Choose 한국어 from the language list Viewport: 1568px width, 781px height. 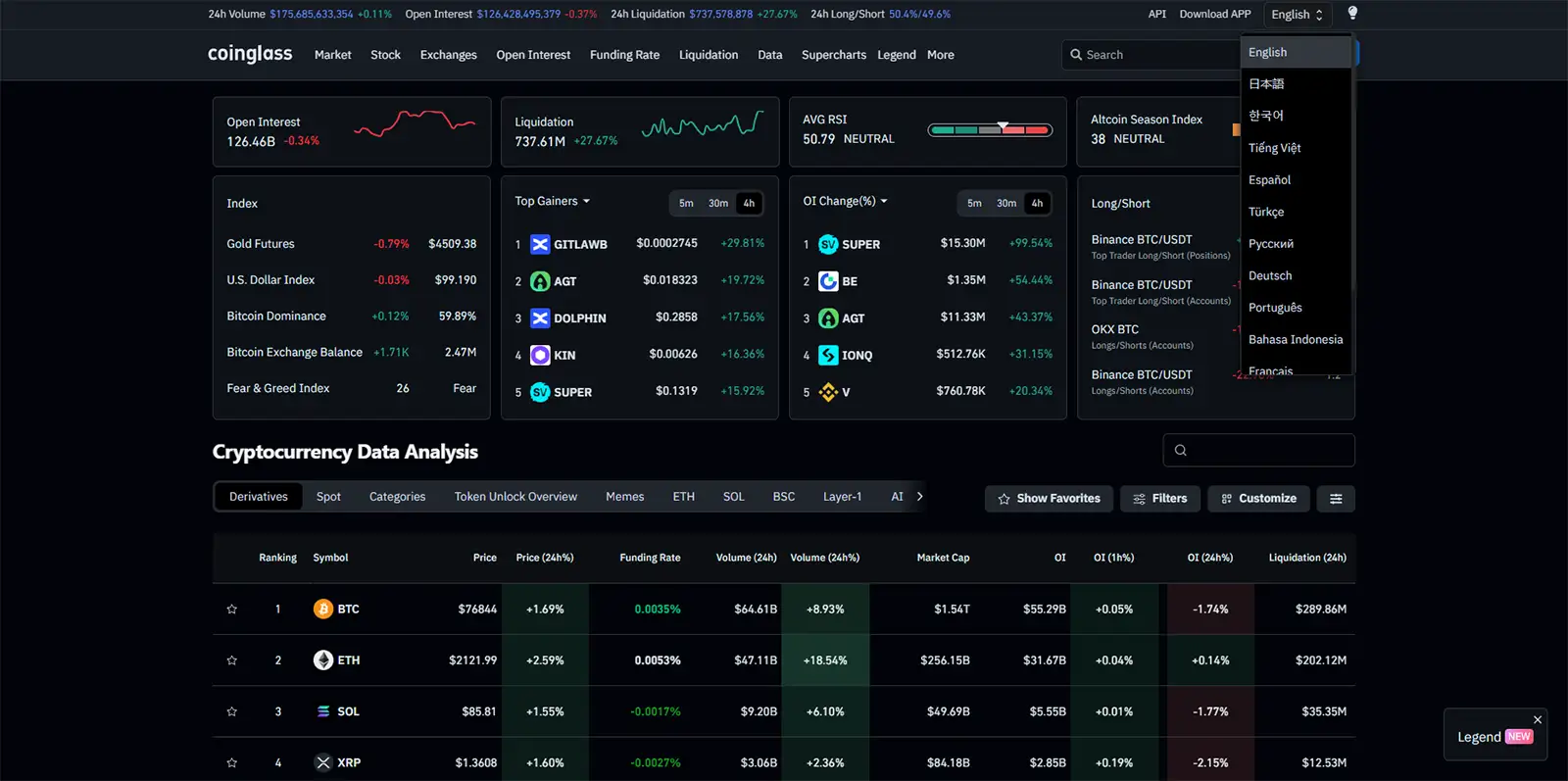[1297, 116]
